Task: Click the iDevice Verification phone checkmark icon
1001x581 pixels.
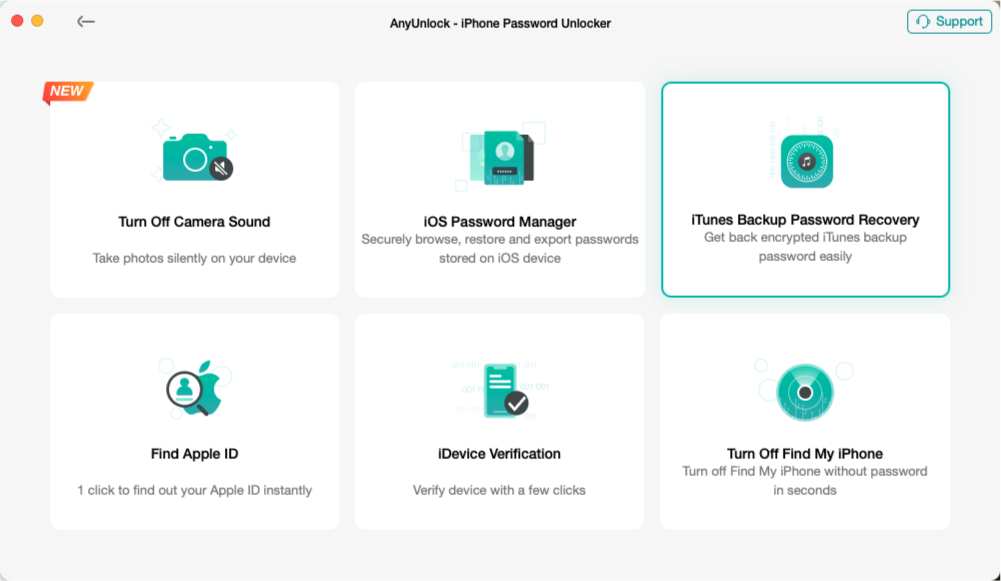Action: (504, 390)
